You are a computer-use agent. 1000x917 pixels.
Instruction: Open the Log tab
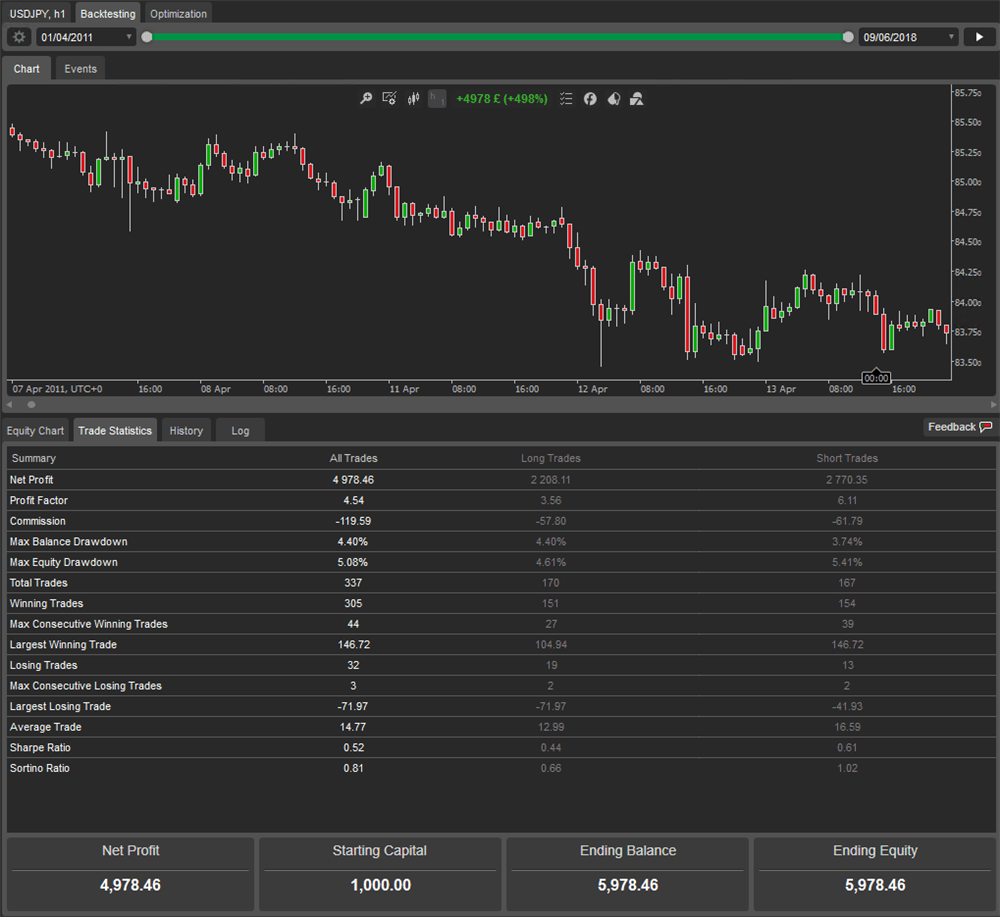240,430
